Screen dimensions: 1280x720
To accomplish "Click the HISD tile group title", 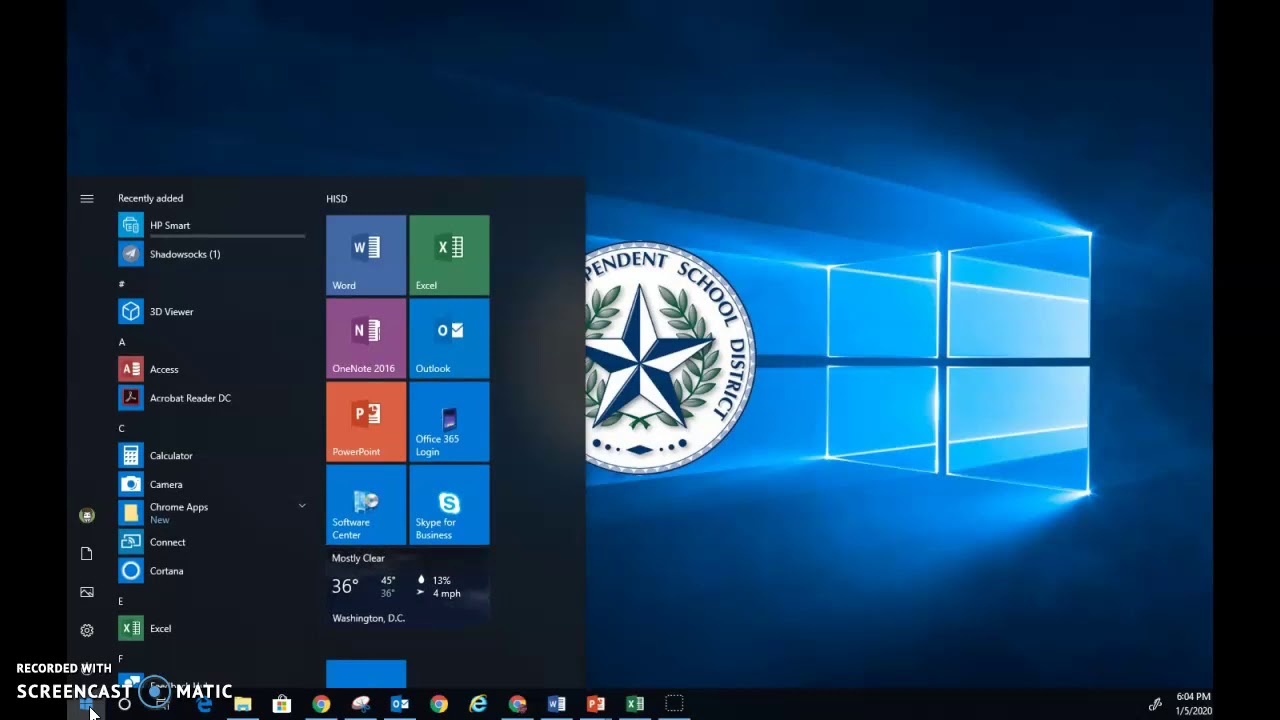I will 337,199.
